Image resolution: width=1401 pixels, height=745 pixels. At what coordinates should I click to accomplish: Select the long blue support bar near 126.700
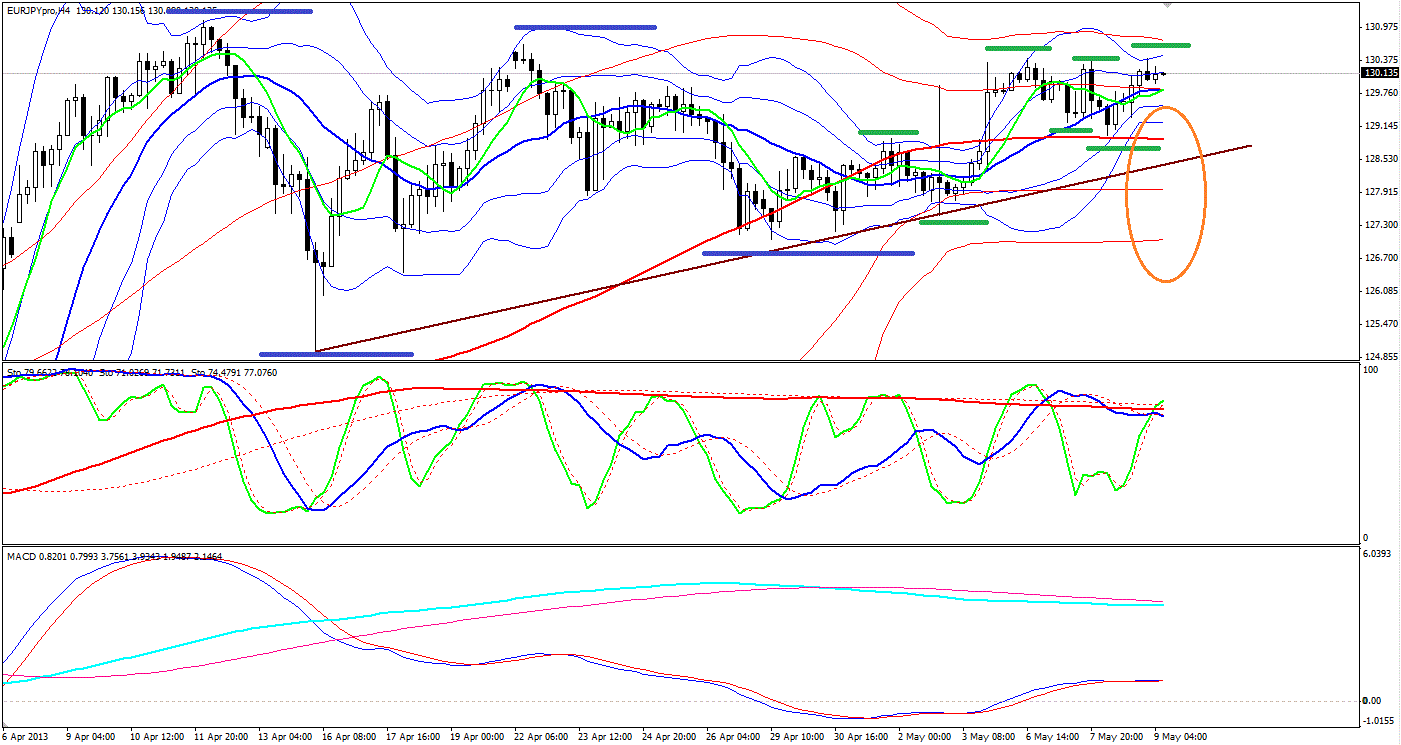(808, 253)
